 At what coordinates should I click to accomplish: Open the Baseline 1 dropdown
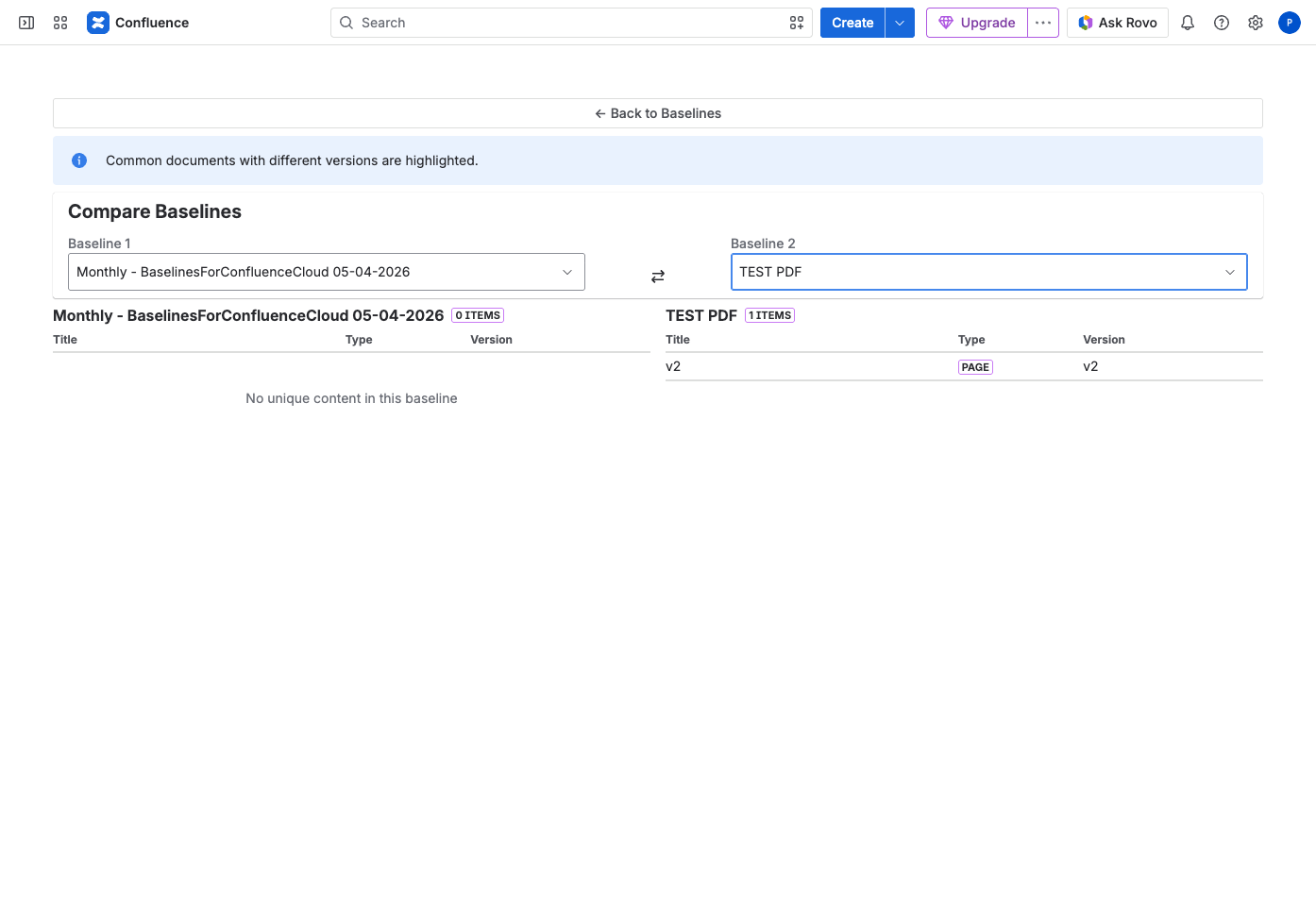[327, 272]
